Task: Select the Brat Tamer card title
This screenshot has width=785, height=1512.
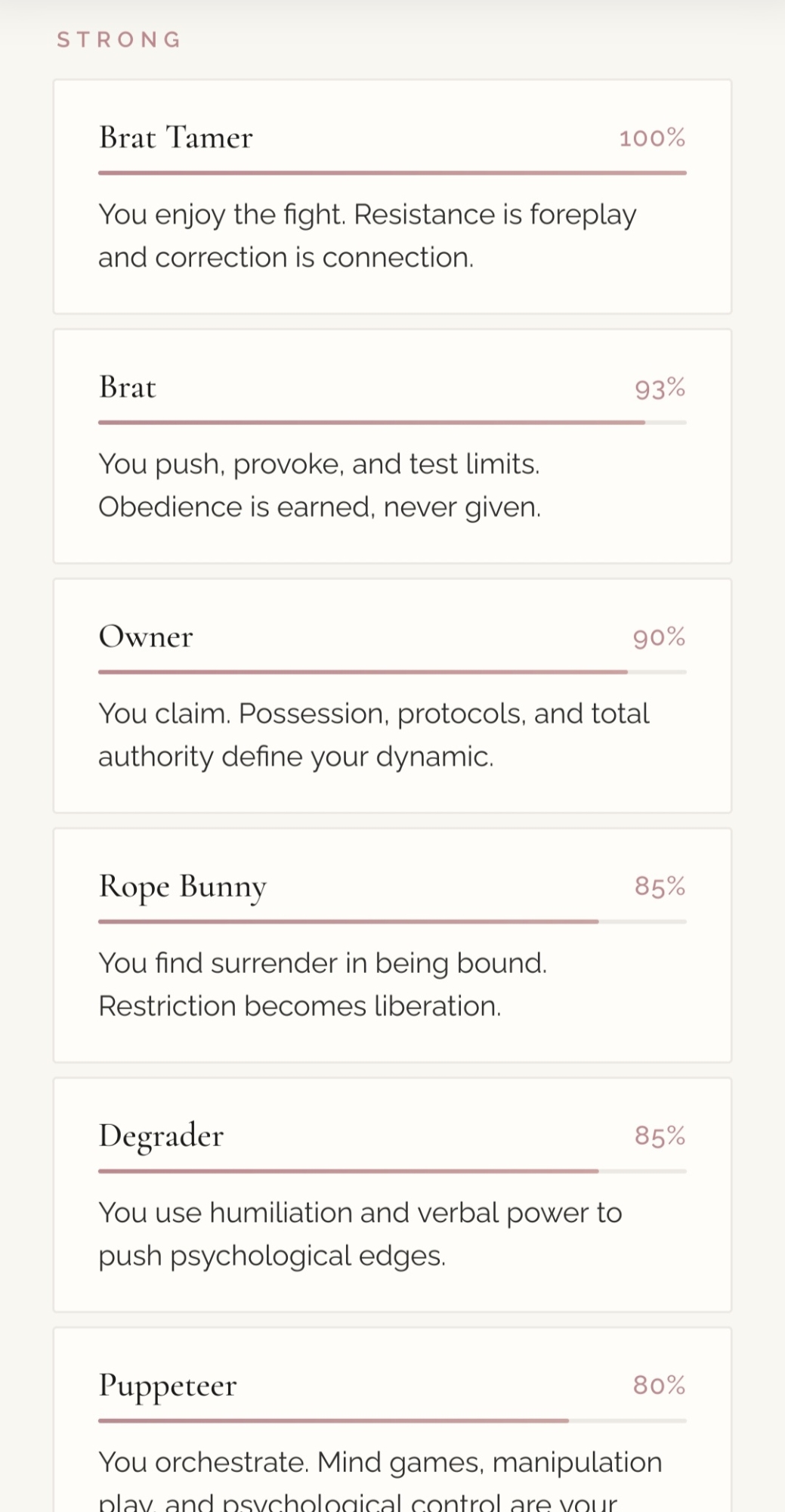Action: click(175, 138)
